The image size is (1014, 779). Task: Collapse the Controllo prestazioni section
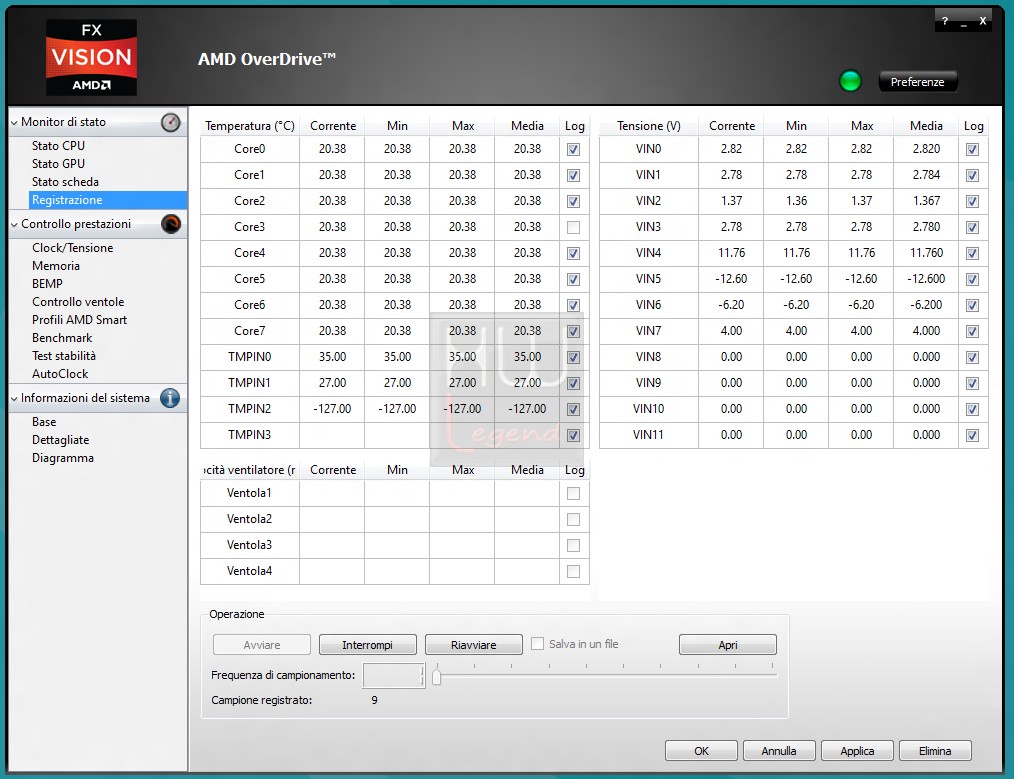pyautogui.click(x=14, y=224)
